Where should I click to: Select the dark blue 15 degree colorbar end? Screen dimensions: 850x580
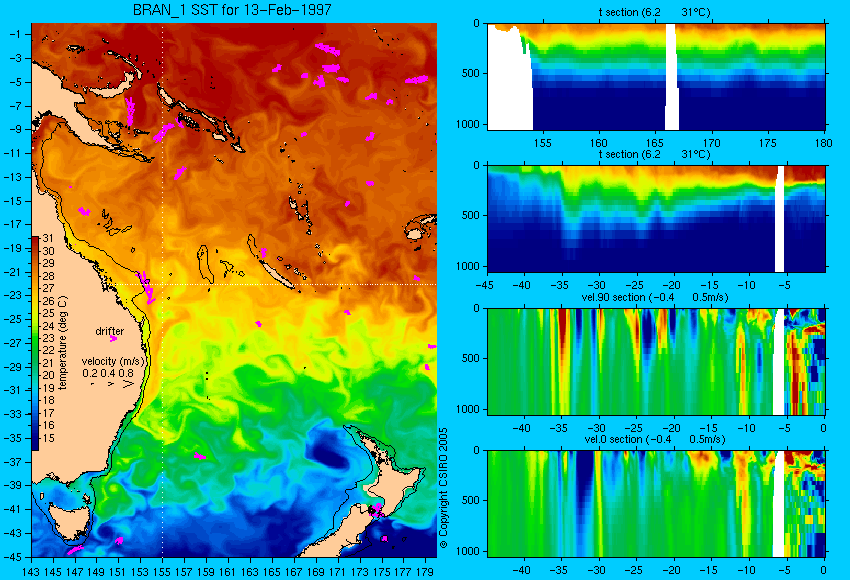35,442
